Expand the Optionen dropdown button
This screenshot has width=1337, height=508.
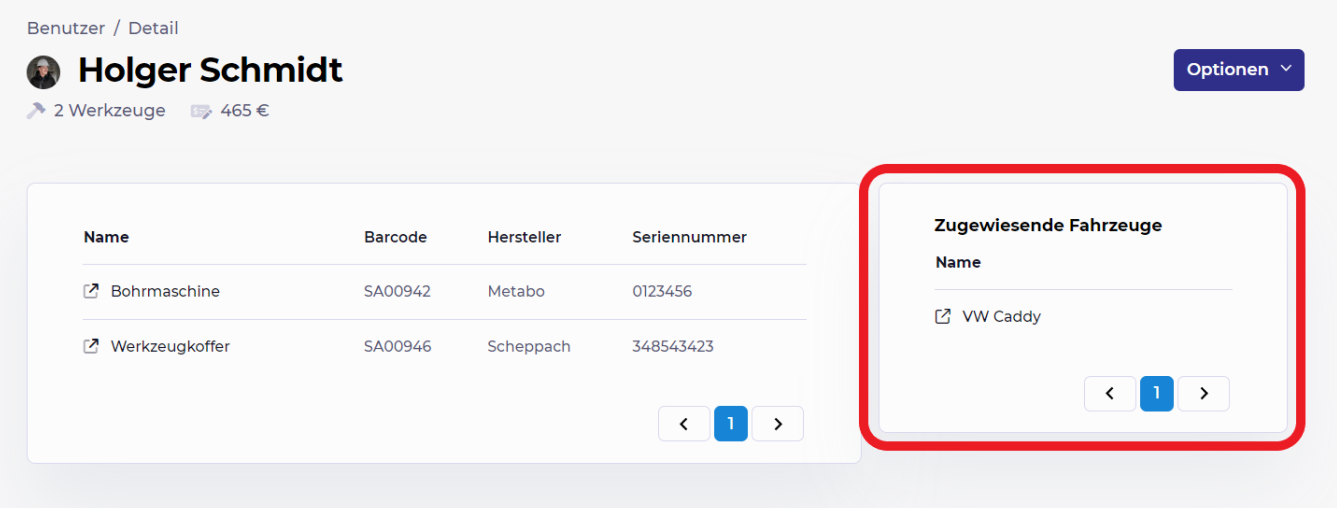1239,70
